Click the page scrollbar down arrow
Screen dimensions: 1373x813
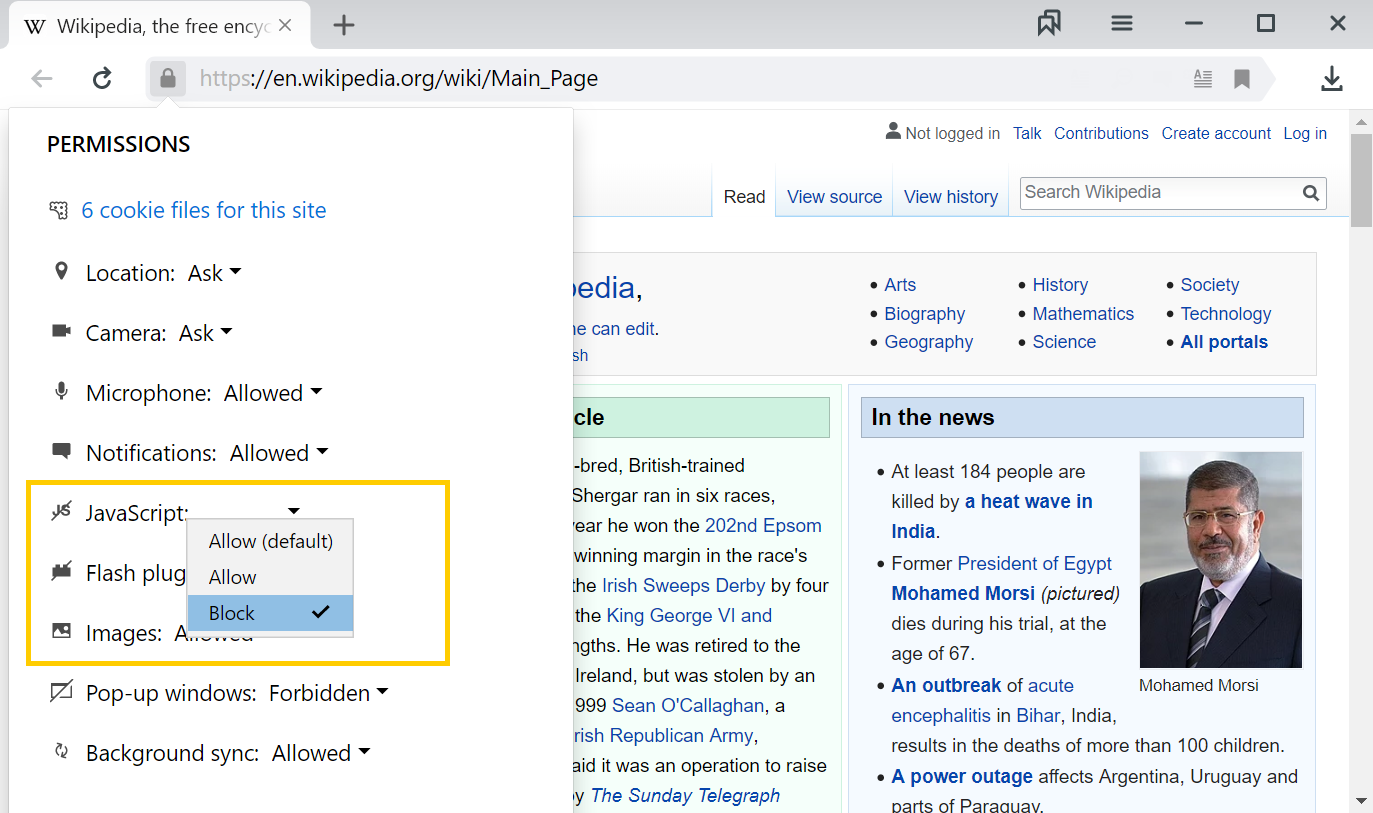(1361, 801)
